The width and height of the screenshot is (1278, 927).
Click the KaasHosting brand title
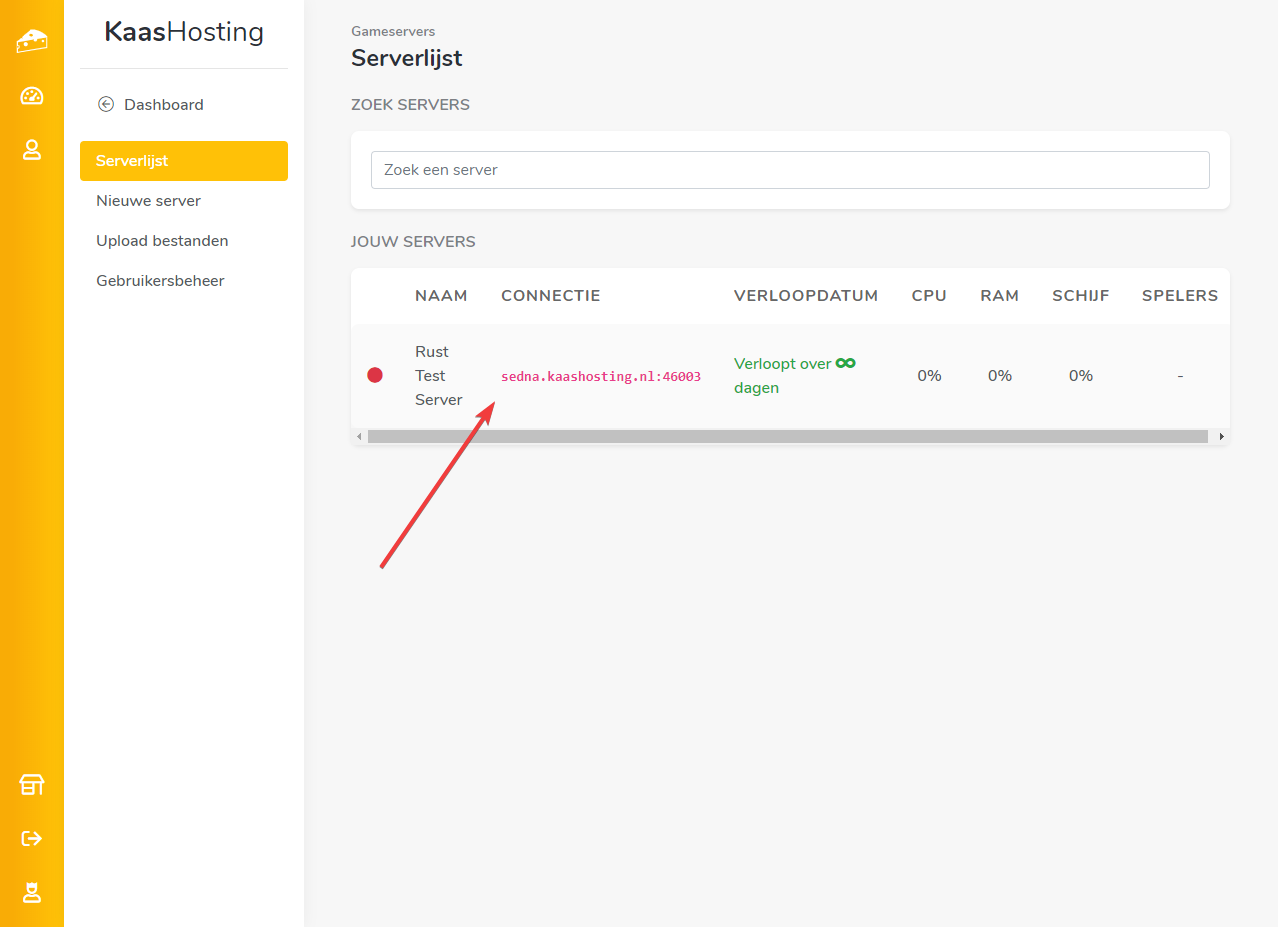184,33
